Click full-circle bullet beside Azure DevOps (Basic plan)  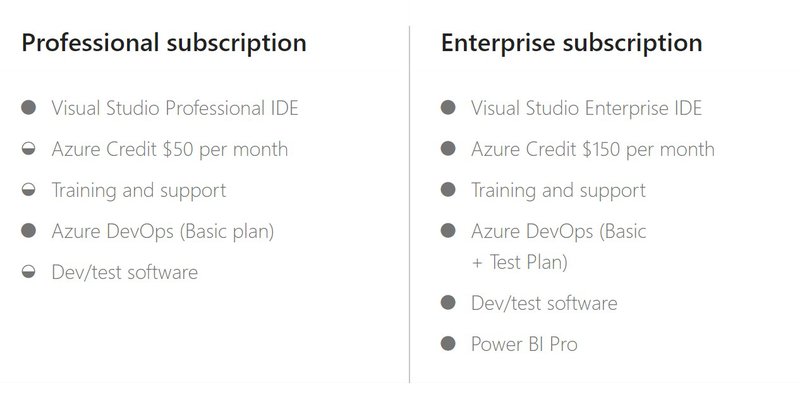coord(29,231)
